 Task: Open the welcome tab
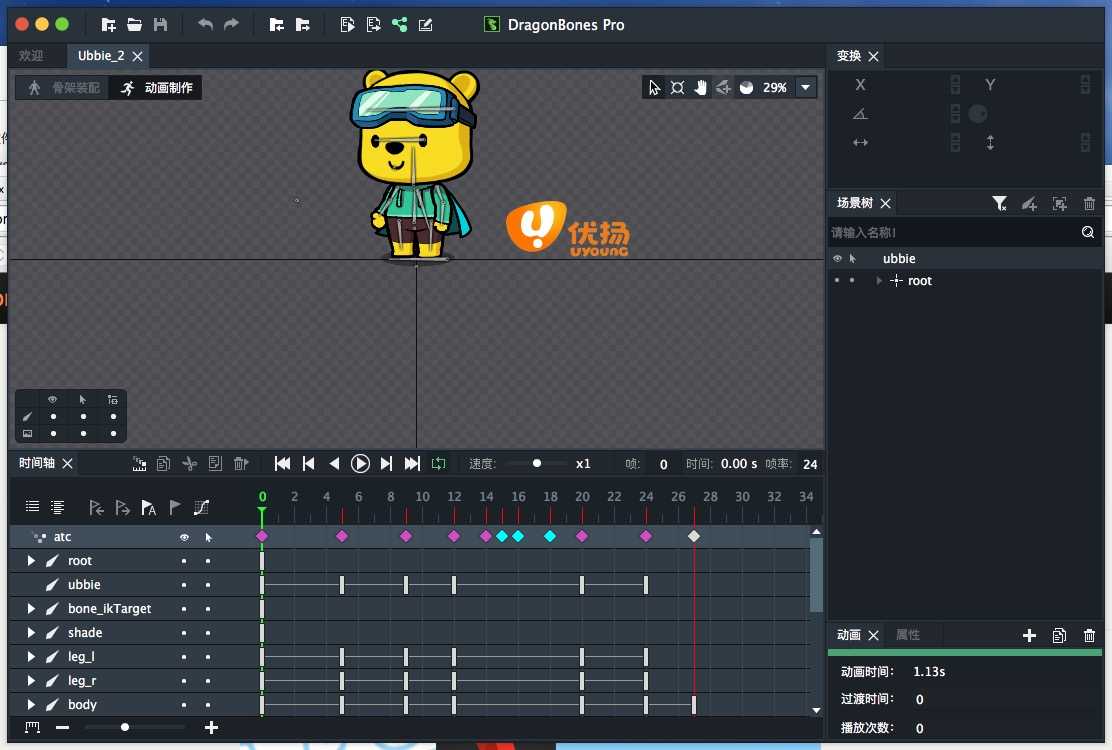click(31, 55)
